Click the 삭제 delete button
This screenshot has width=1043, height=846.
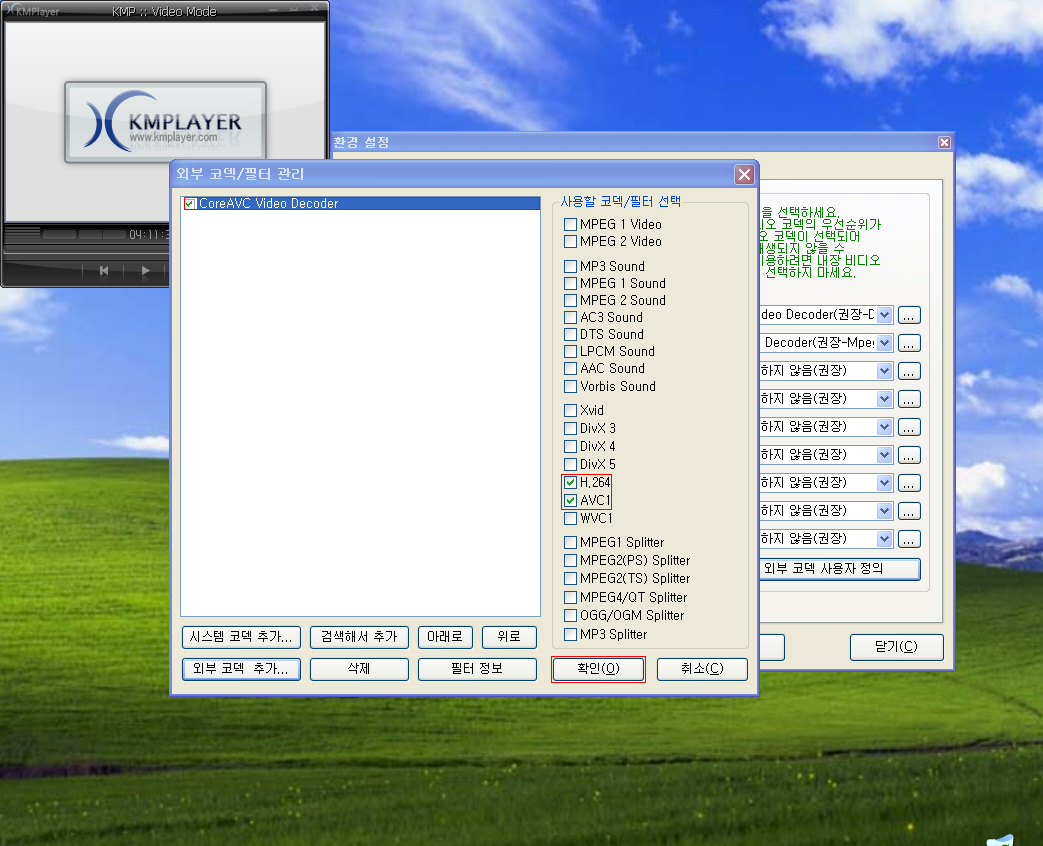coord(359,669)
